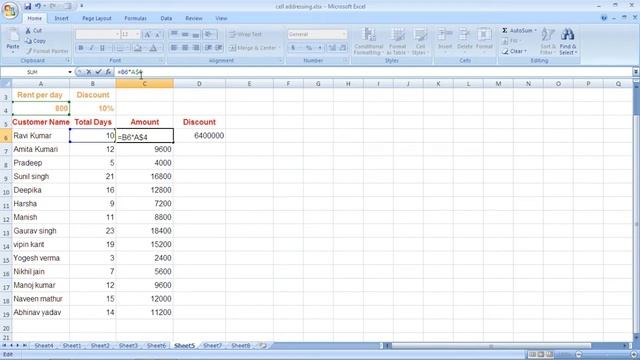Open the AutoSum dropdown arrow
The image size is (640, 360).
tap(536, 31)
